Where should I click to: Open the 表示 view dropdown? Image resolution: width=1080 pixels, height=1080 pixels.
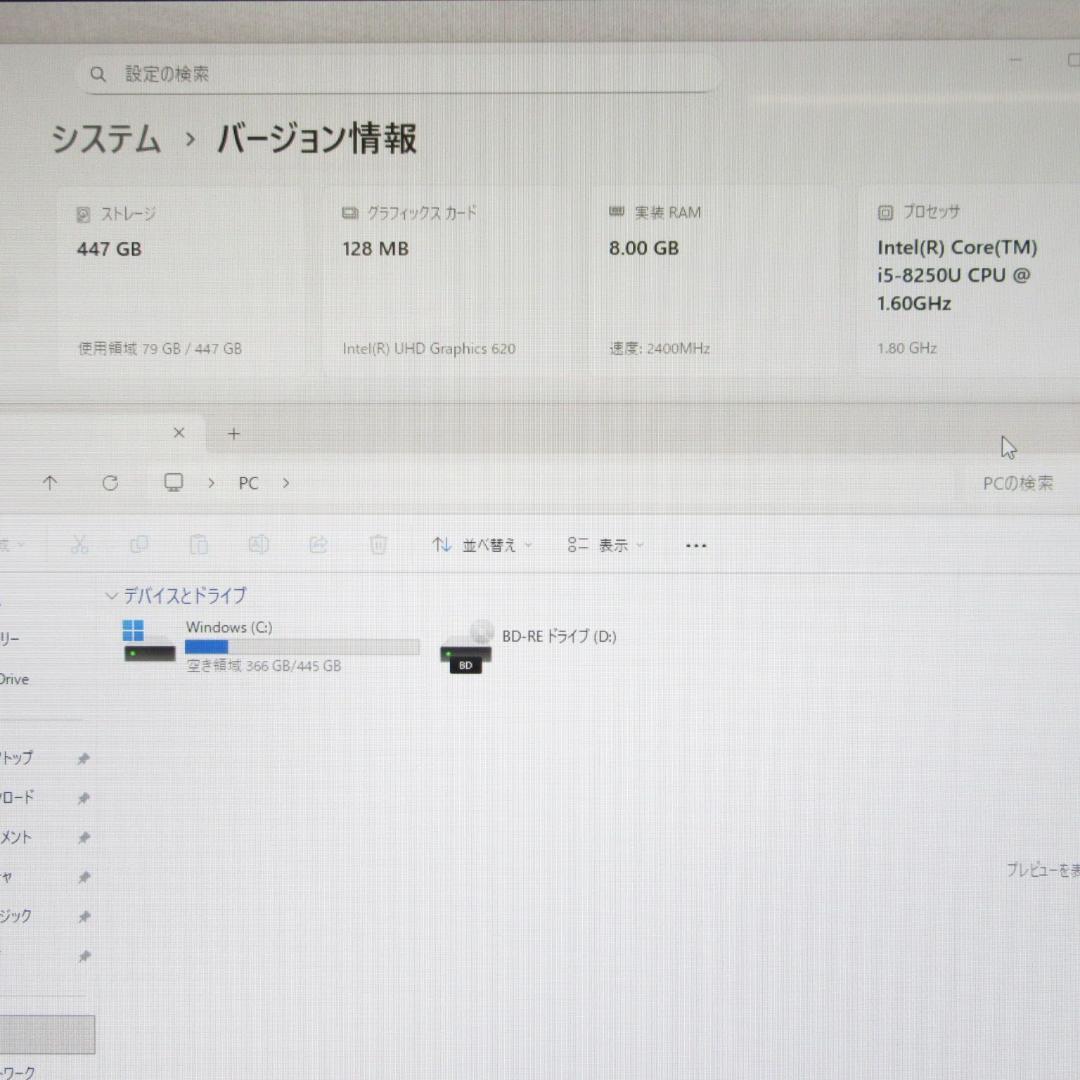[x=604, y=545]
